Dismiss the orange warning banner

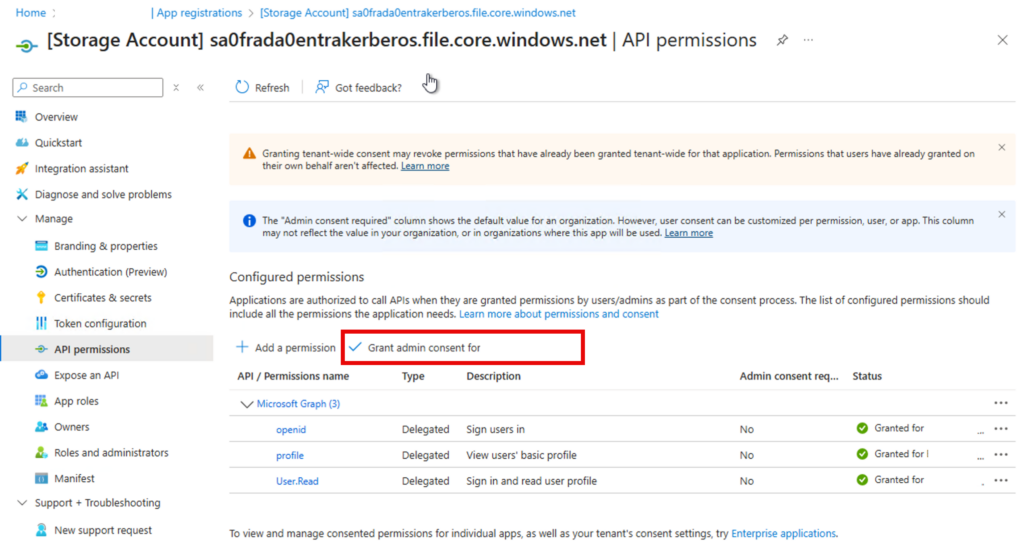(1001, 148)
